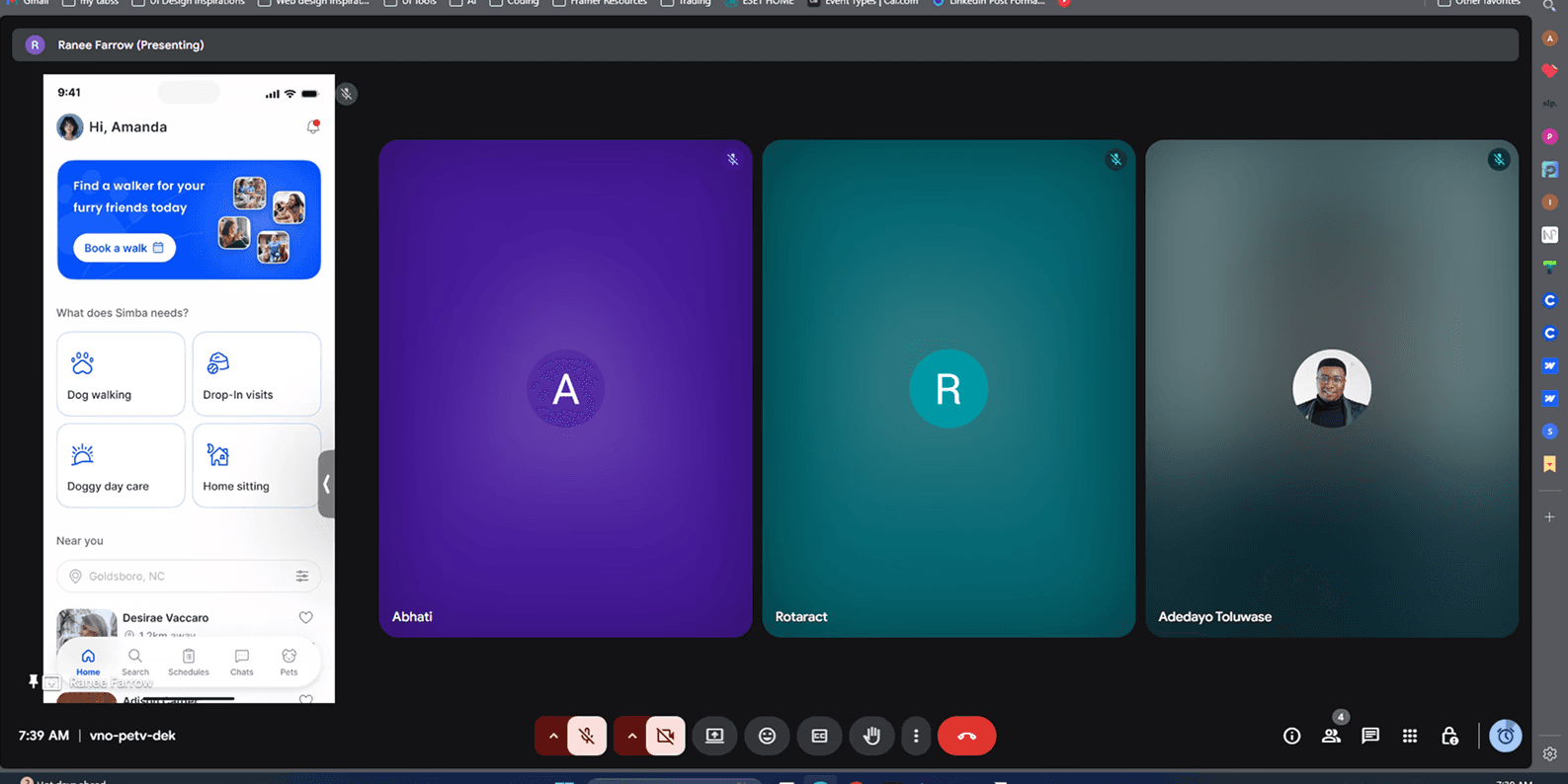Screen dimensions: 1568x784
Task: Open the activities grid icon
Action: (1410, 736)
